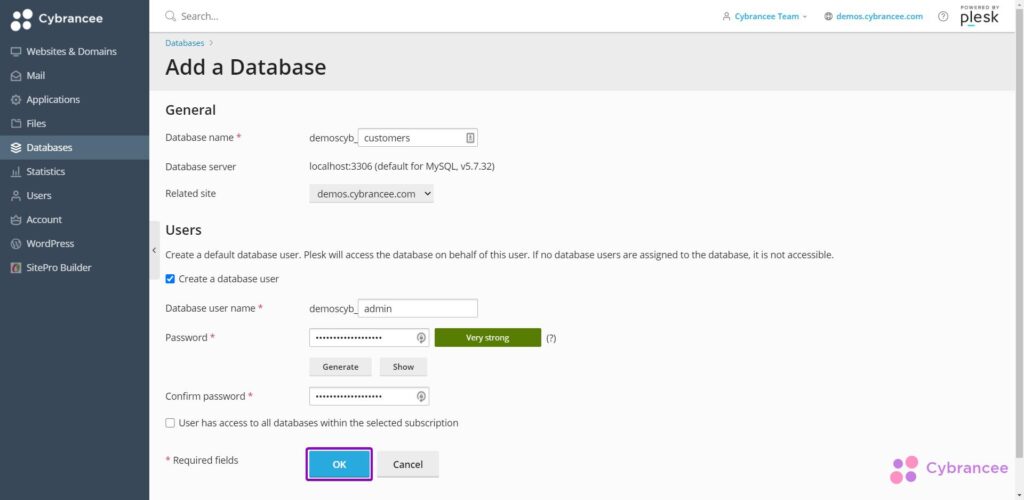Click the Password field
Screen dimensions: 1024x500
tap(369, 337)
